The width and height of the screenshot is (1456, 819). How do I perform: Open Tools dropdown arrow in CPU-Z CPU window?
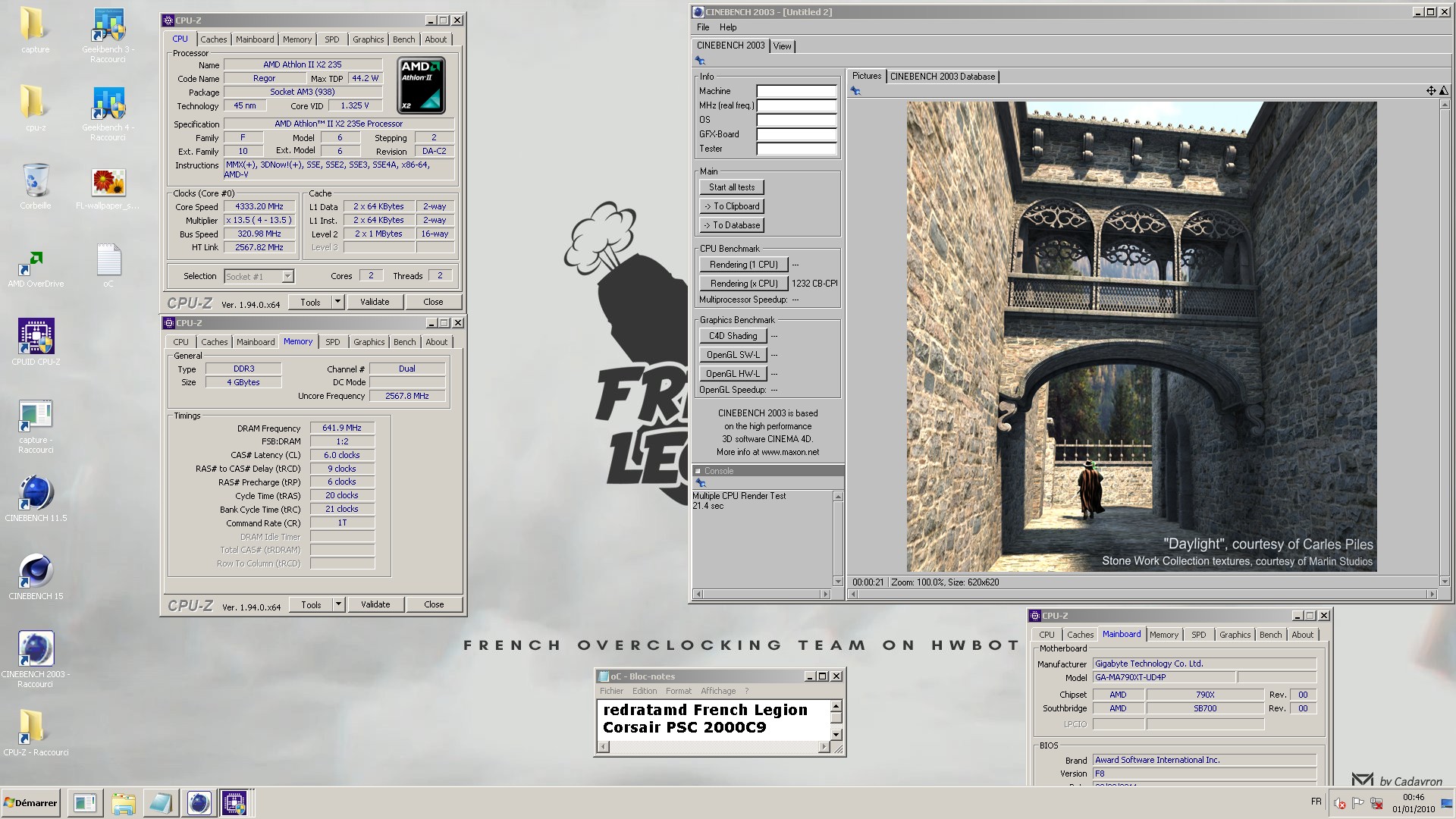tap(338, 302)
